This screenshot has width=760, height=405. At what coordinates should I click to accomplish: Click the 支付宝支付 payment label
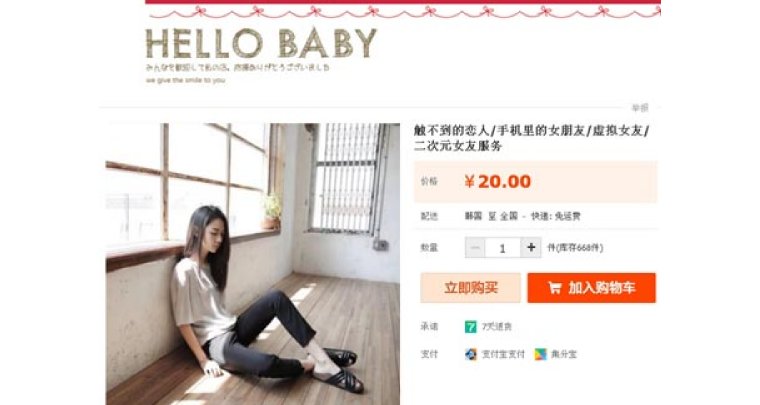pyautogui.click(x=503, y=354)
